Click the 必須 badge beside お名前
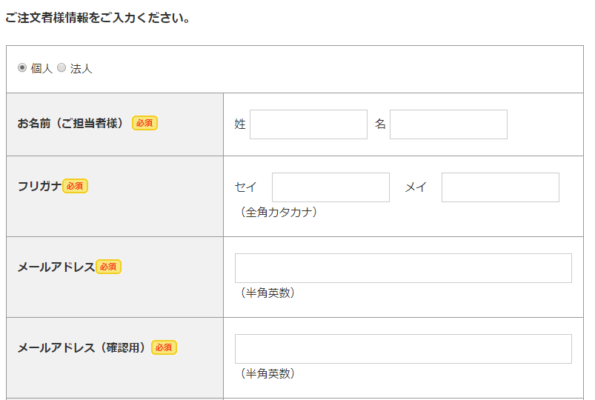This screenshot has height=400, width=595. 145,123
